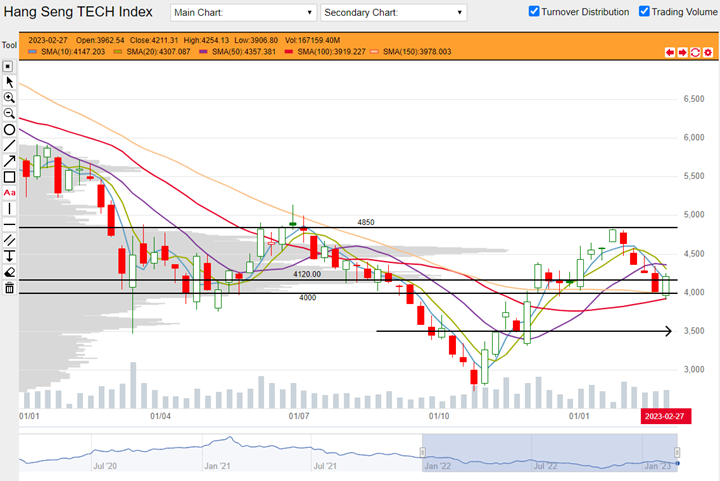Select the circle drawing tool
Screen dimensions: 720x481
click(9, 129)
